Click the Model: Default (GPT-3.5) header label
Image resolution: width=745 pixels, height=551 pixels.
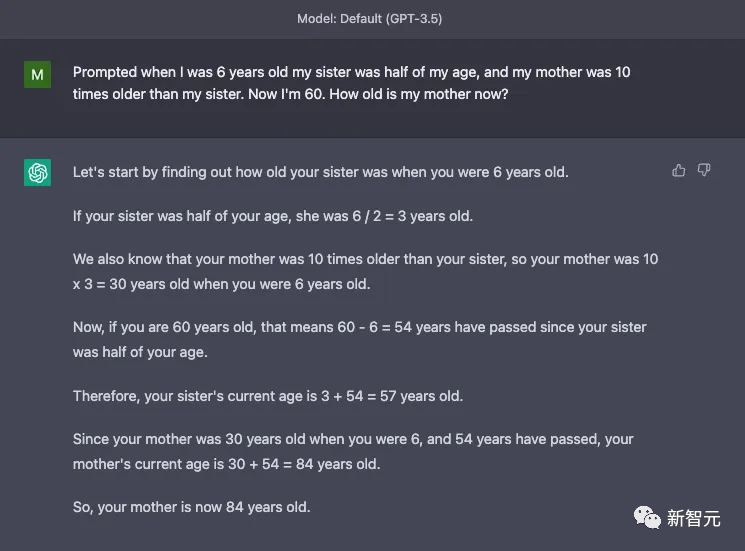372,19
